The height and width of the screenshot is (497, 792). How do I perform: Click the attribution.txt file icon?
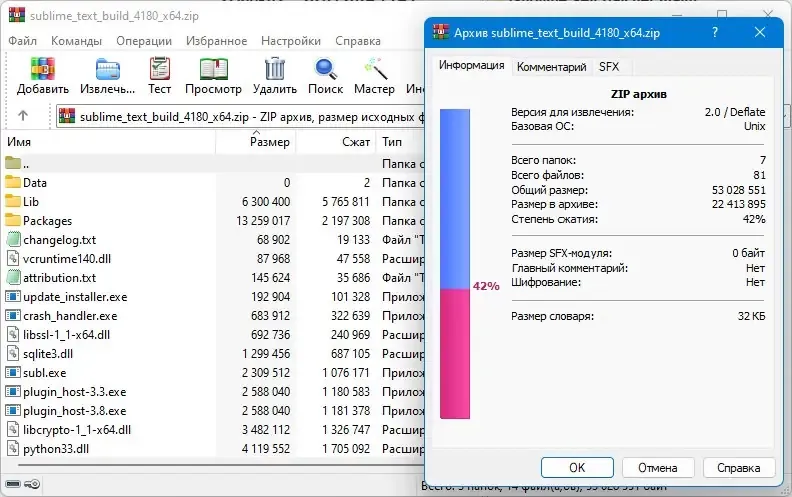pos(14,277)
